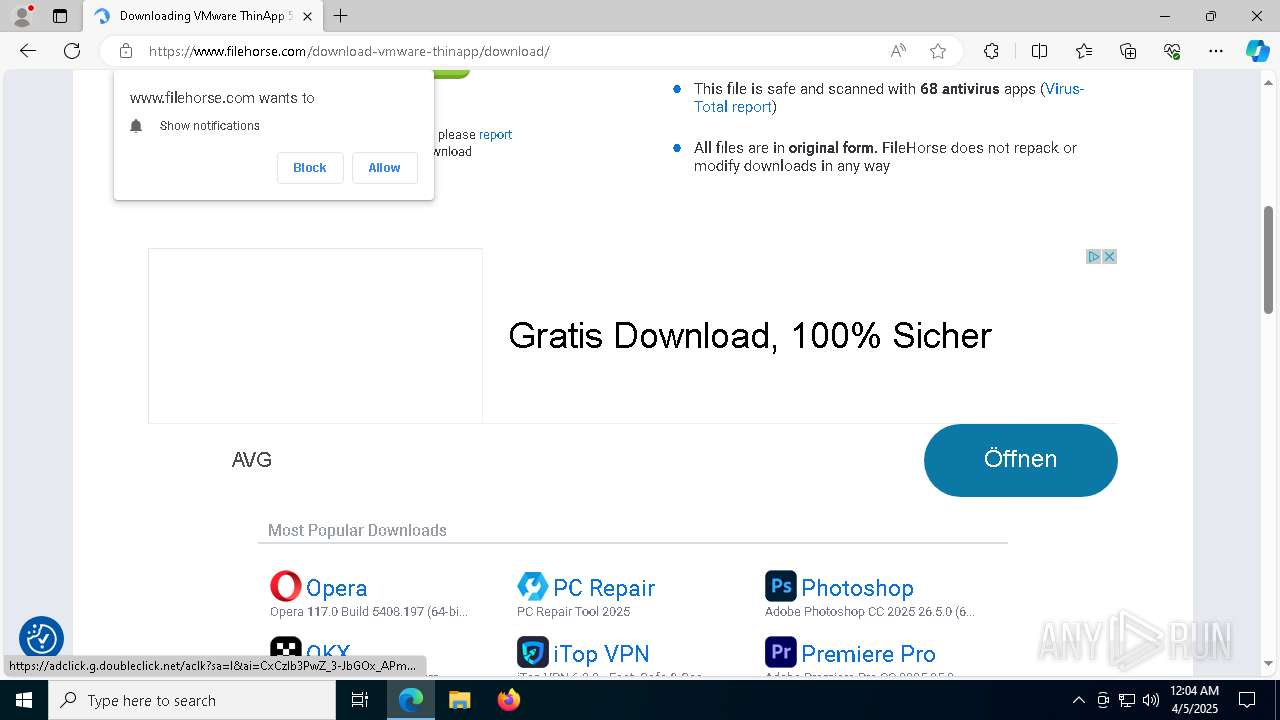Click the AVG advertiser text
Viewport: 1280px width, 720px height.
point(252,460)
